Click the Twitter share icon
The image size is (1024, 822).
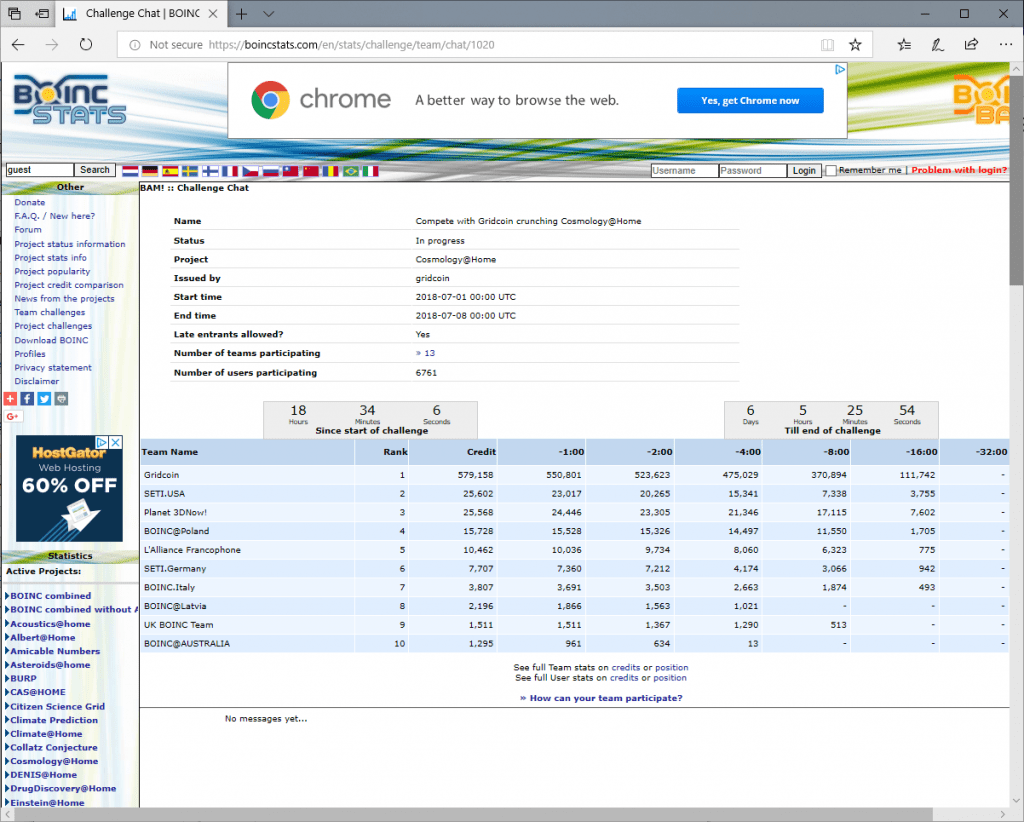click(x=44, y=398)
